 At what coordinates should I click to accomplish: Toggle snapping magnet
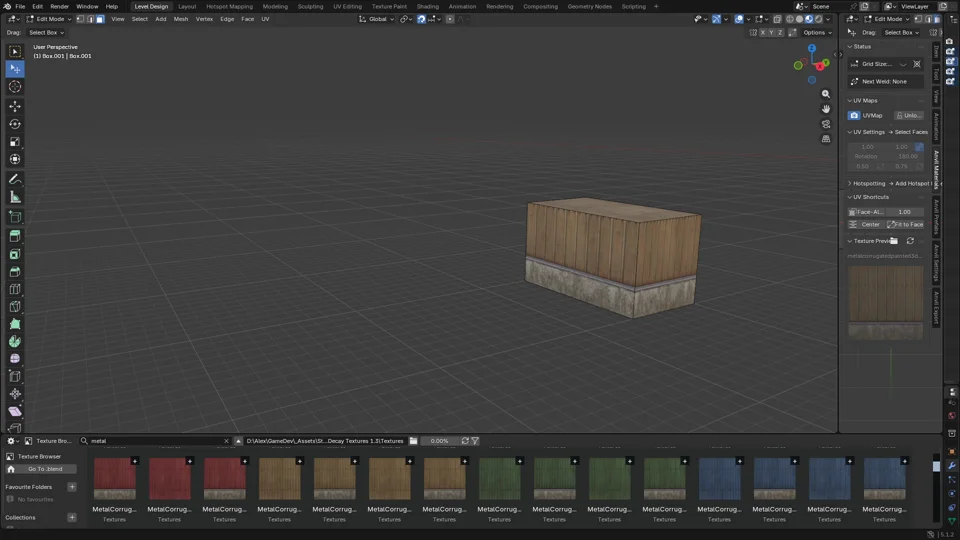point(421,19)
